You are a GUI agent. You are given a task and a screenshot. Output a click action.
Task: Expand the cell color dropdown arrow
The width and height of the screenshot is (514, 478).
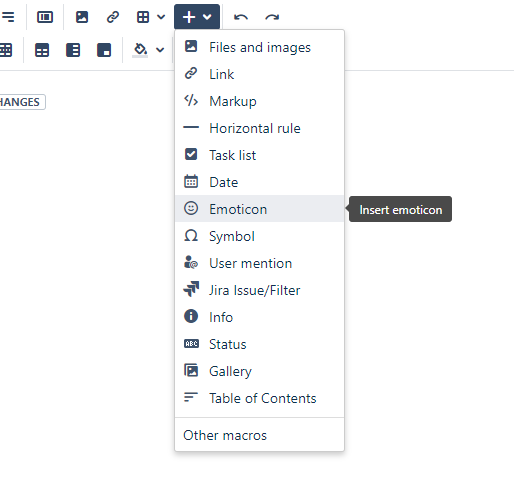tap(160, 50)
